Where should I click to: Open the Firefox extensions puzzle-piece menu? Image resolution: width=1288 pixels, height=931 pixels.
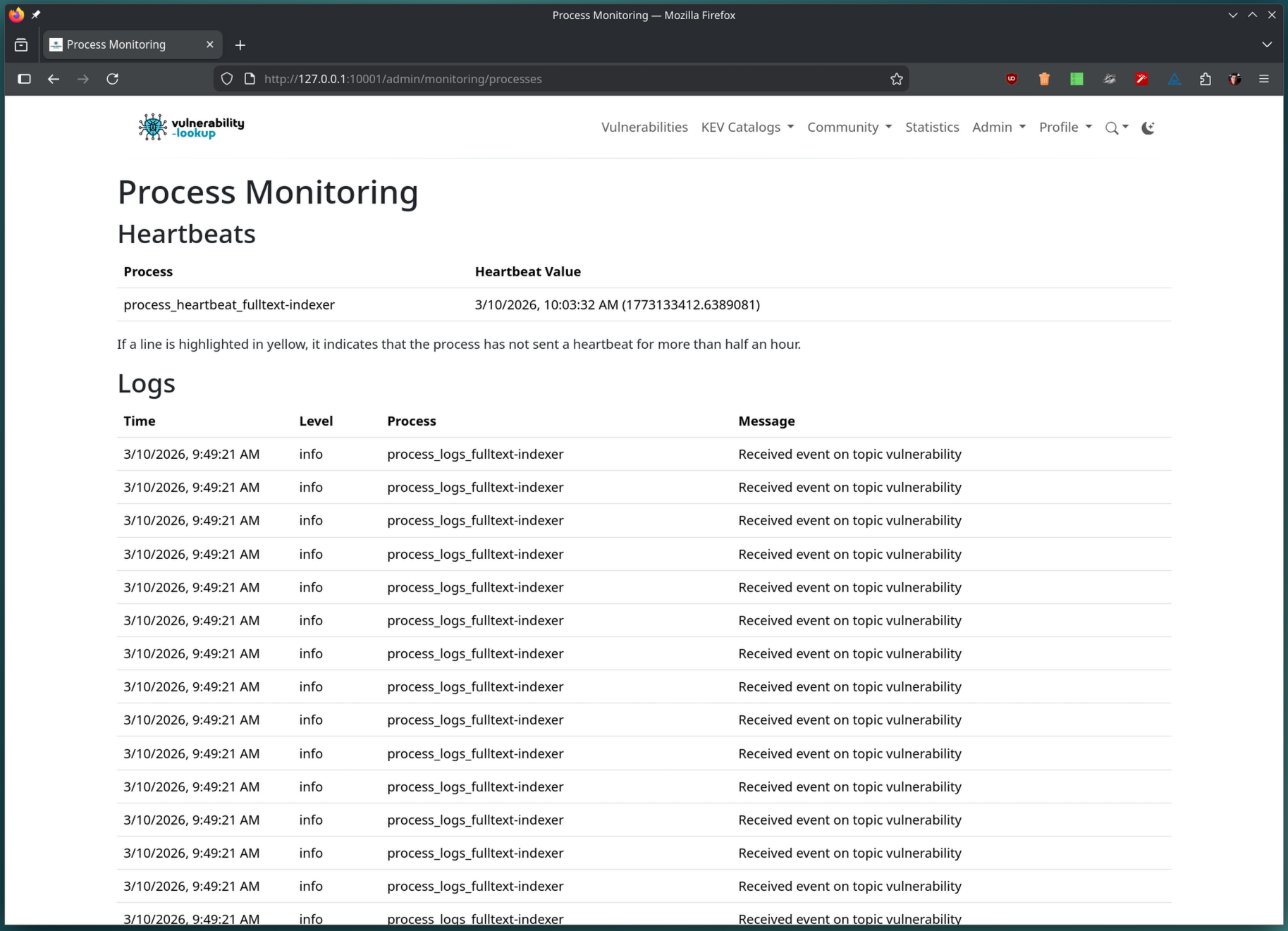[x=1205, y=79]
